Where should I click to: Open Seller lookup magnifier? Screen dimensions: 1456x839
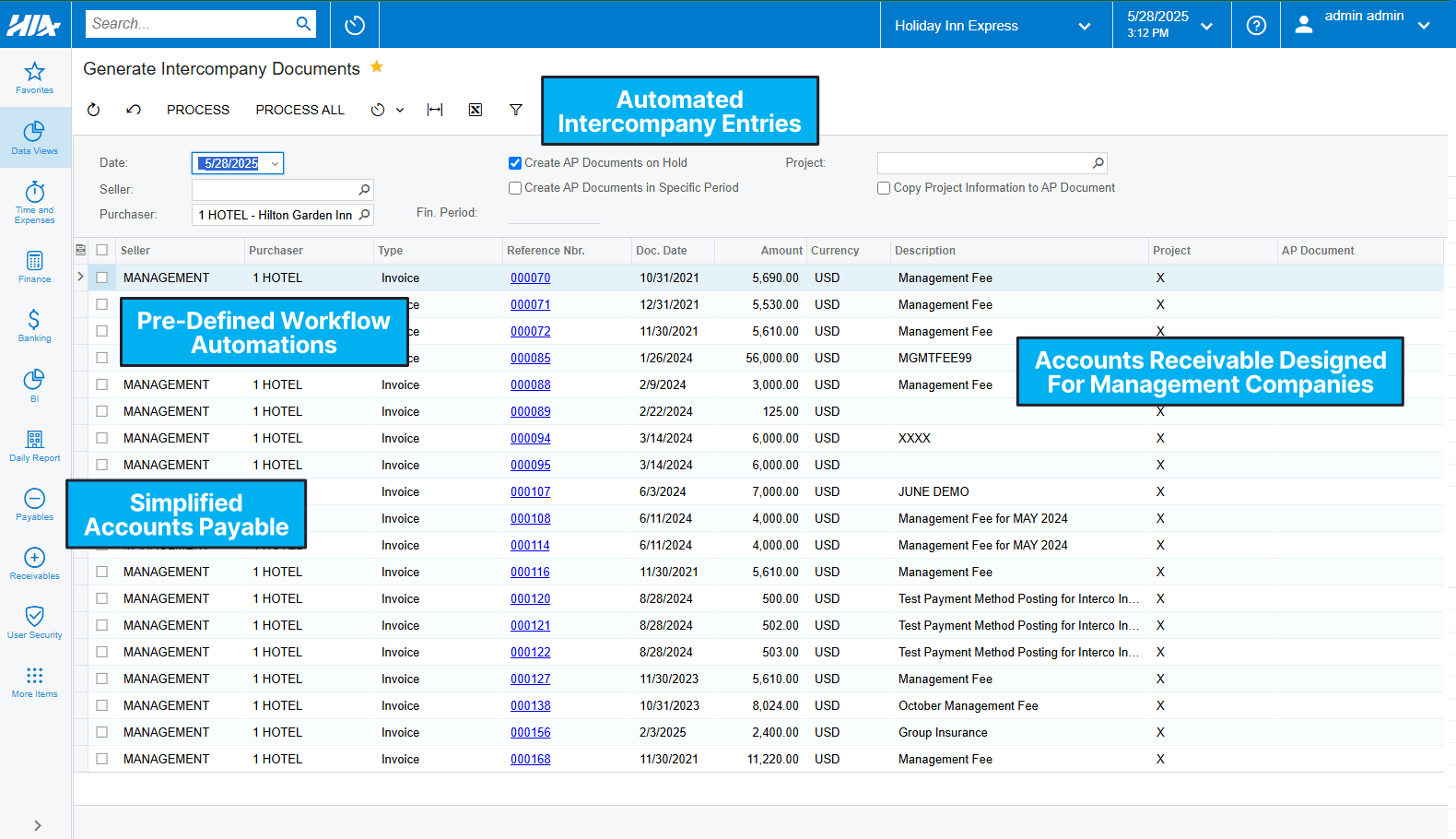(364, 189)
